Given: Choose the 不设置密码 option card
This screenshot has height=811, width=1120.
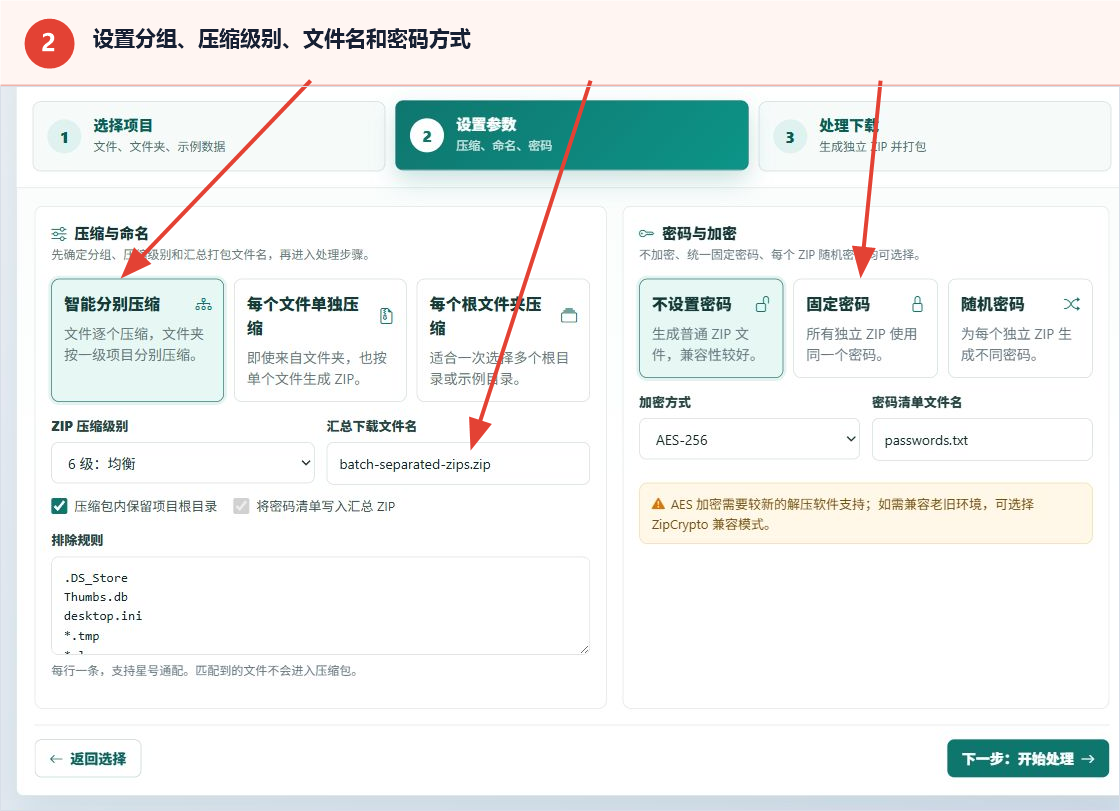Looking at the screenshot, I should (711, 328).
